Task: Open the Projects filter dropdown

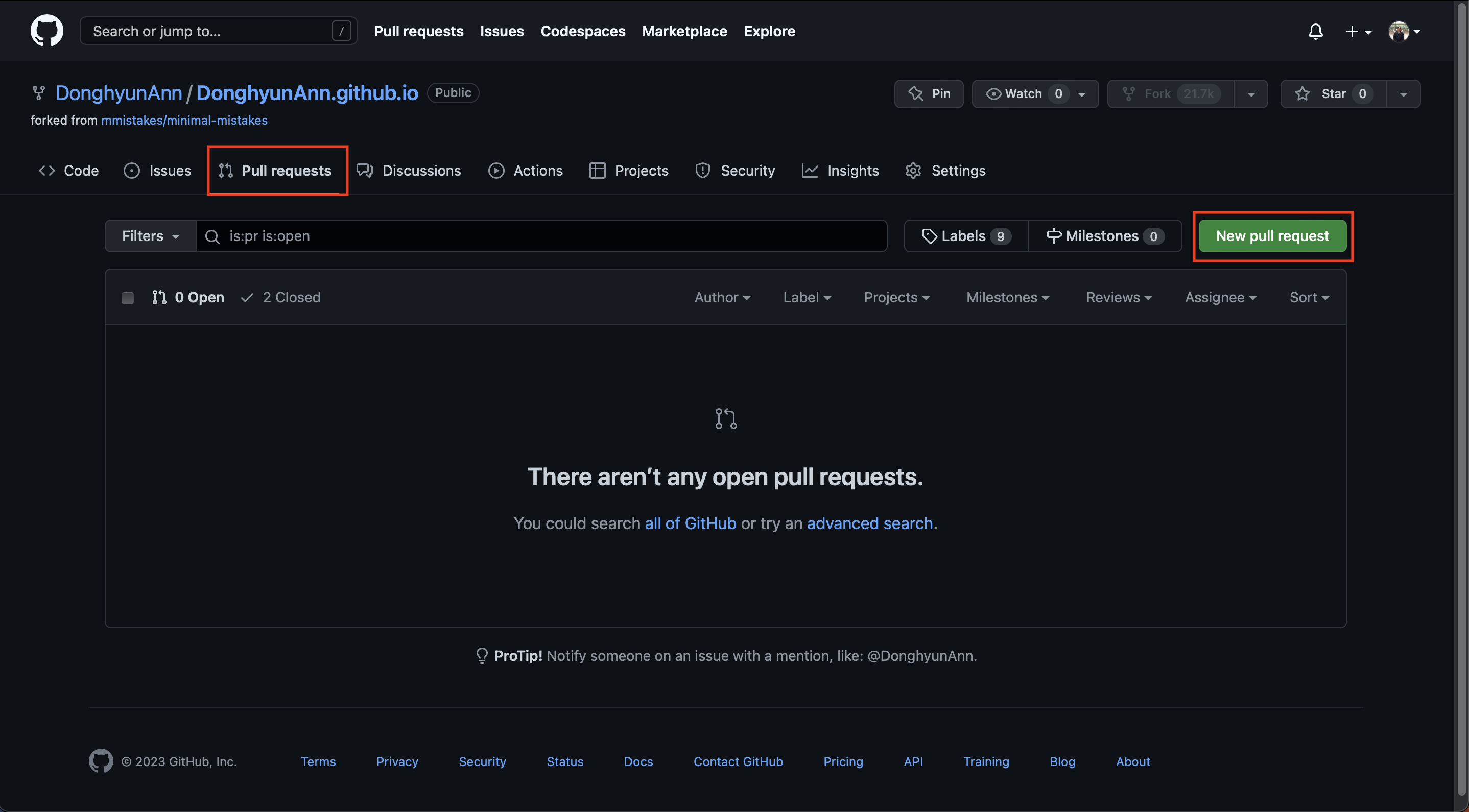Action: click(896, 297)
